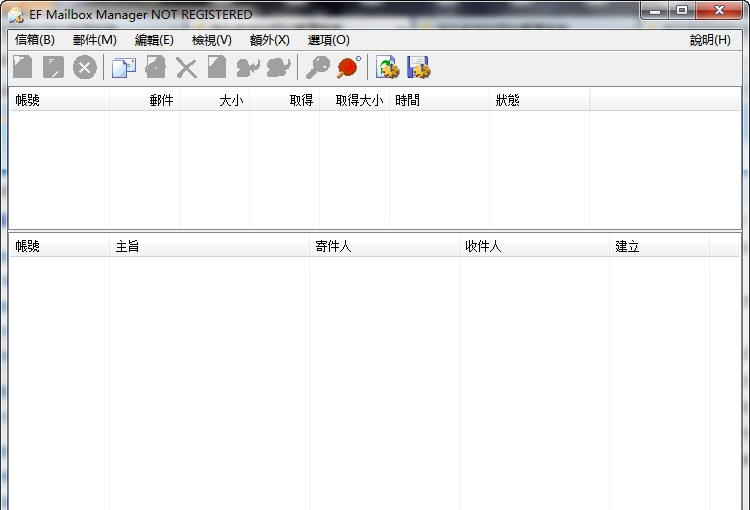This screenshot has height=510, width=750.
Task: Sort by 狀態 column header
Action: pyautogui.click(x=540, y=100)
